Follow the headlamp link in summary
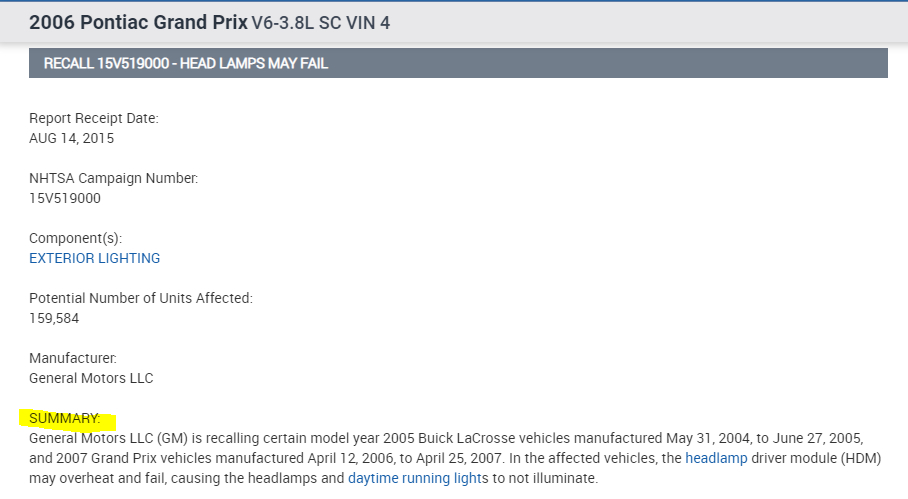The width and height of the screenshot is (908, 499). click(716, 458)
